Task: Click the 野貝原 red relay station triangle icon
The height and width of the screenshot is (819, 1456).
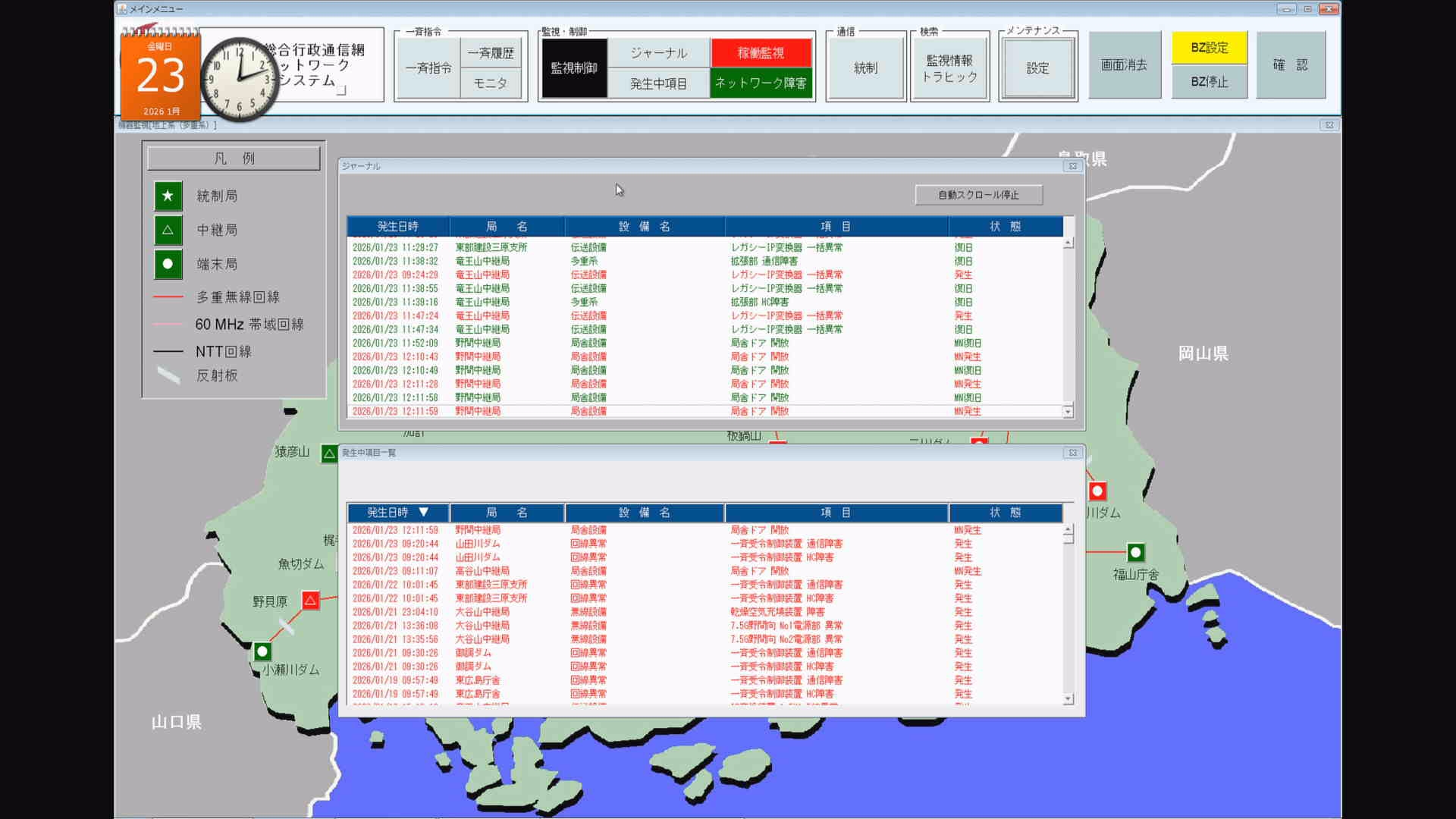Action: point(310,601)
